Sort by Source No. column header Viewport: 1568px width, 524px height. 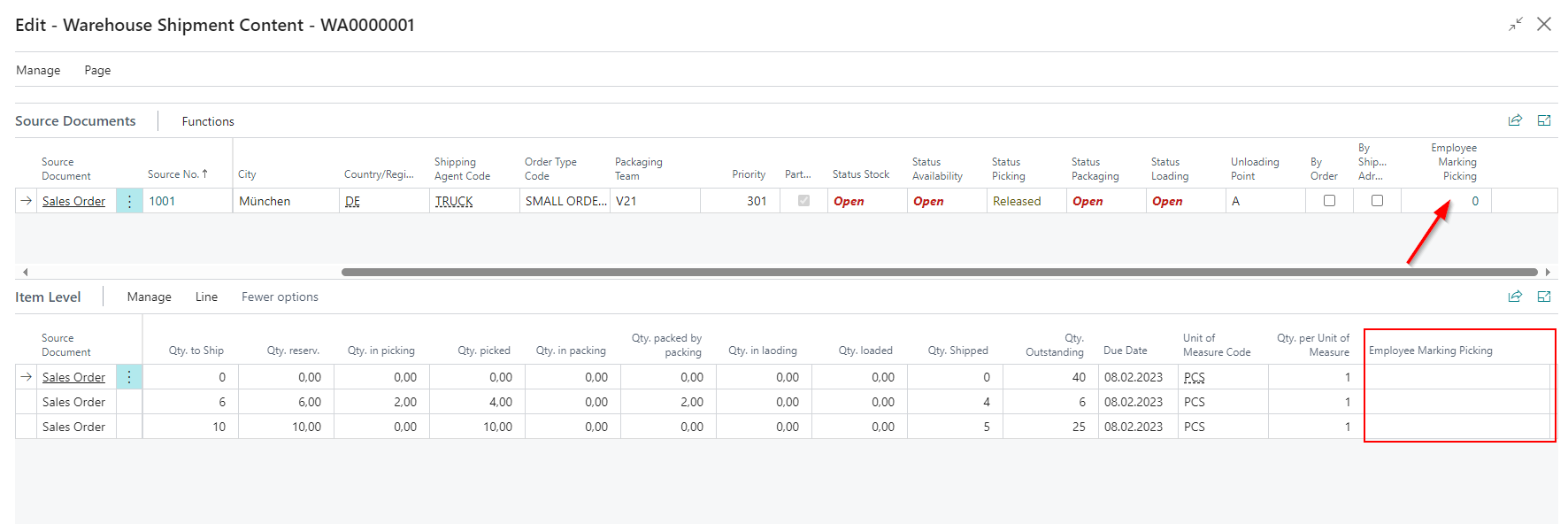click(177, 174)
